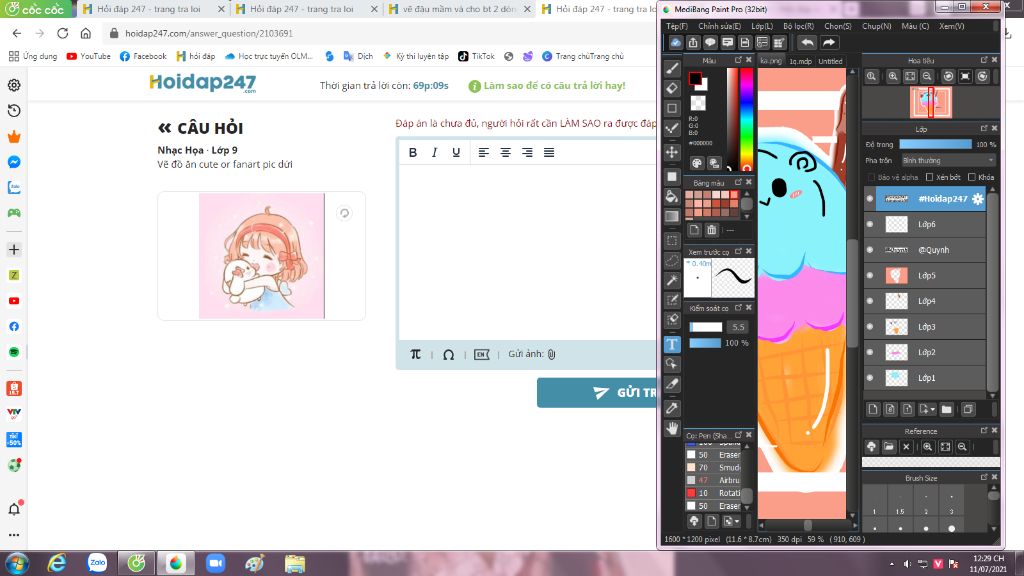Screen dimensions: 1024x576
Task: Toggle the Bảo vệ alpha checkbox
Action: 871,177
